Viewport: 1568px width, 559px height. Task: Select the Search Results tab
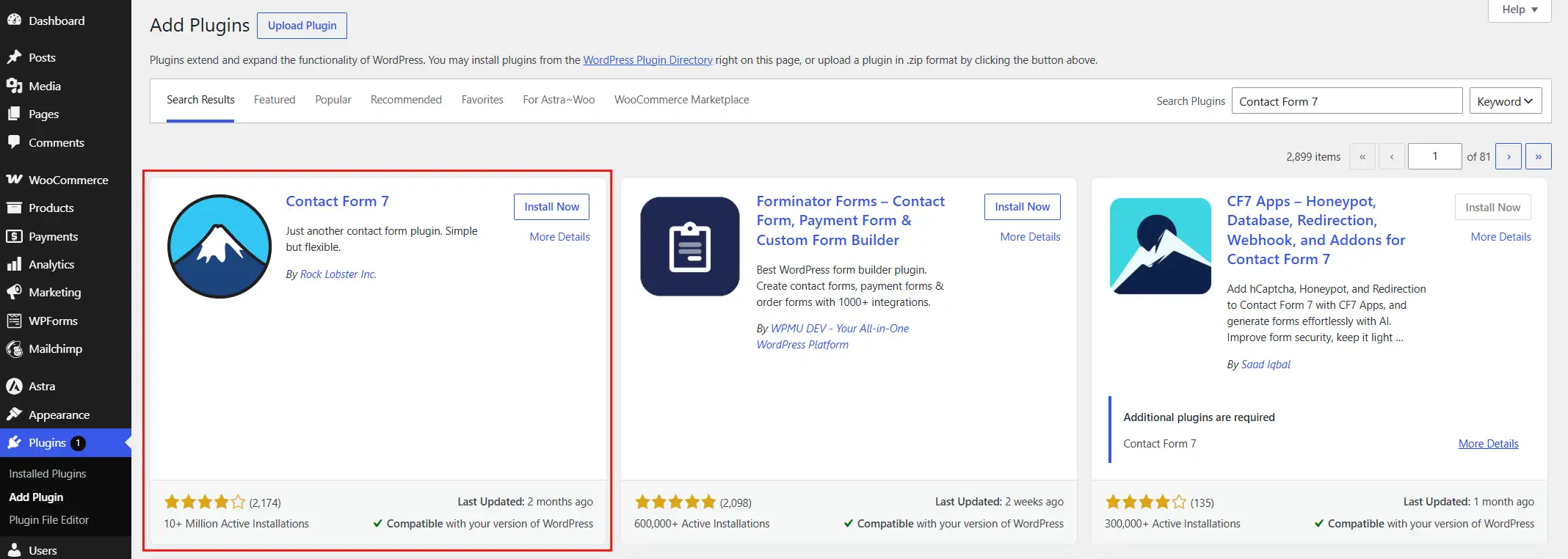(200, 100)
